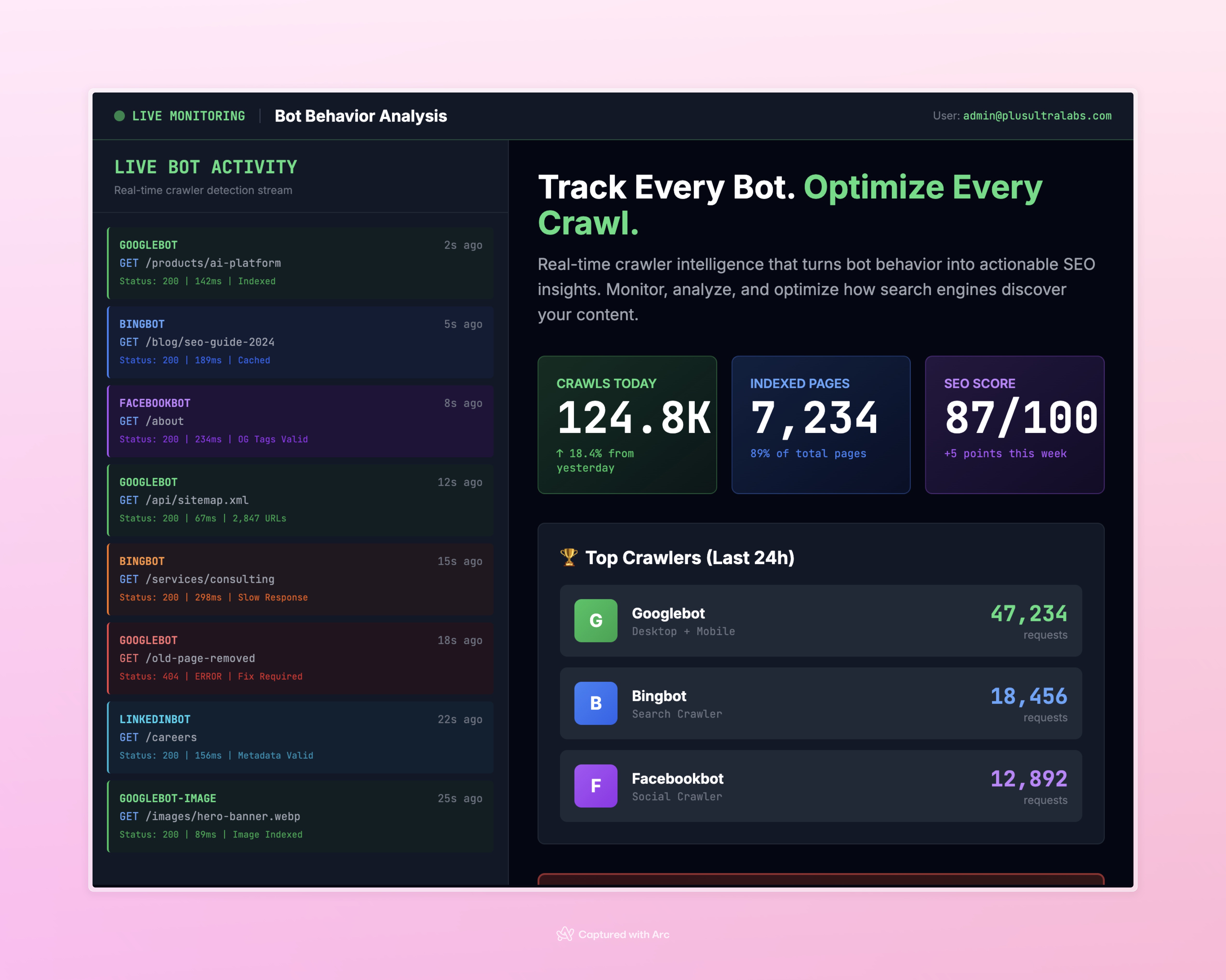Image resolution: width=1226 pixels, height=980 pixels.
Task: Open the Bingbot /blog/seo-guide-2024 entry
Action: [x=300, y=342]
